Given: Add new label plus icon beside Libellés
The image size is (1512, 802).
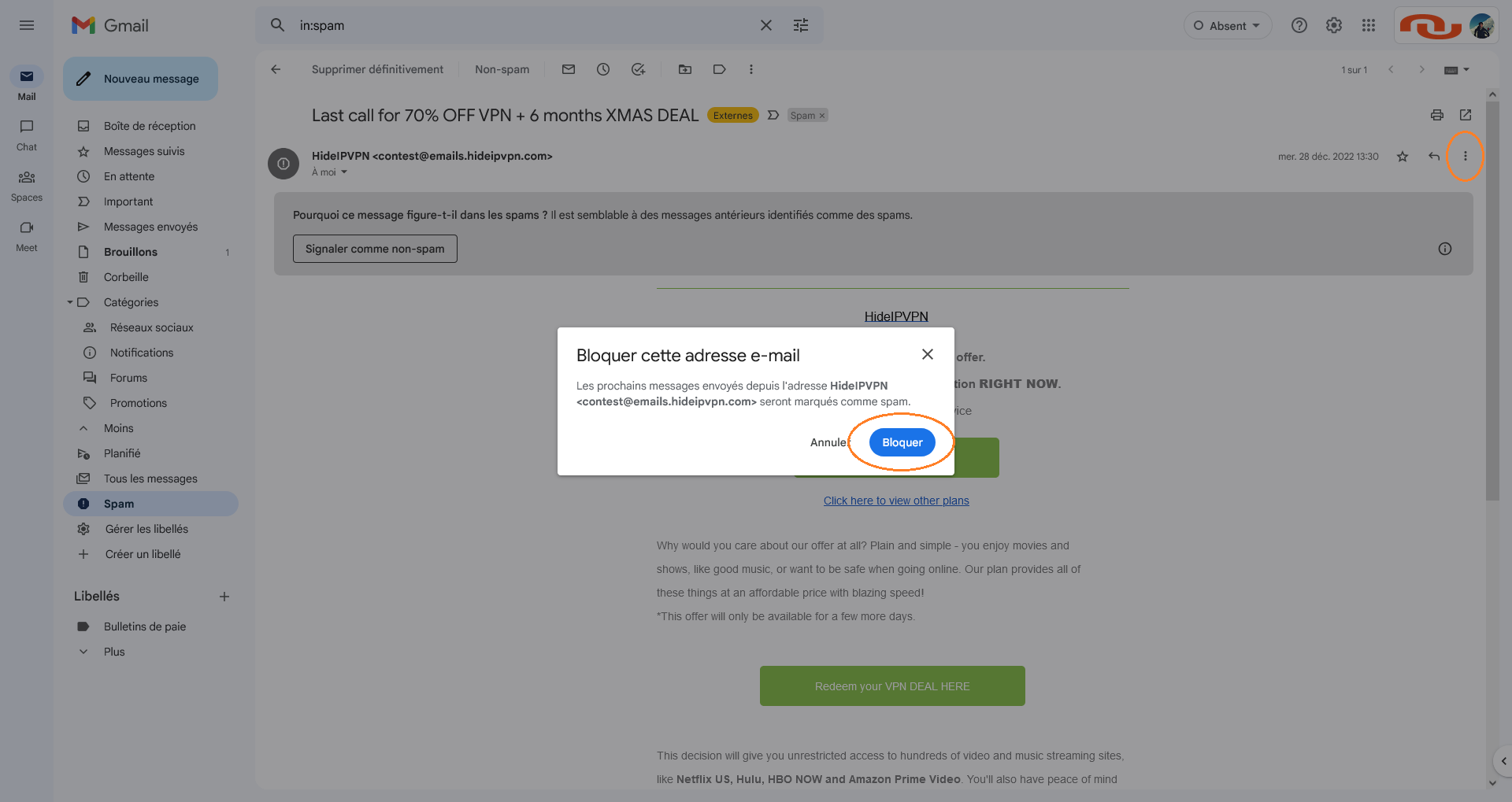Looking at the screenshot, I should (x=224, y=597).
